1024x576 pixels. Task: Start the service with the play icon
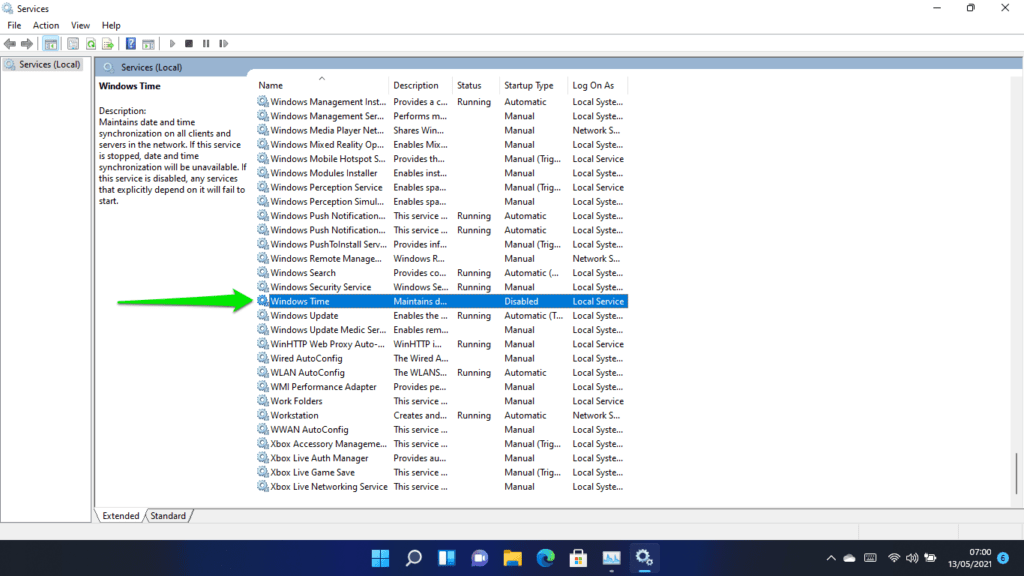(171, 43)
